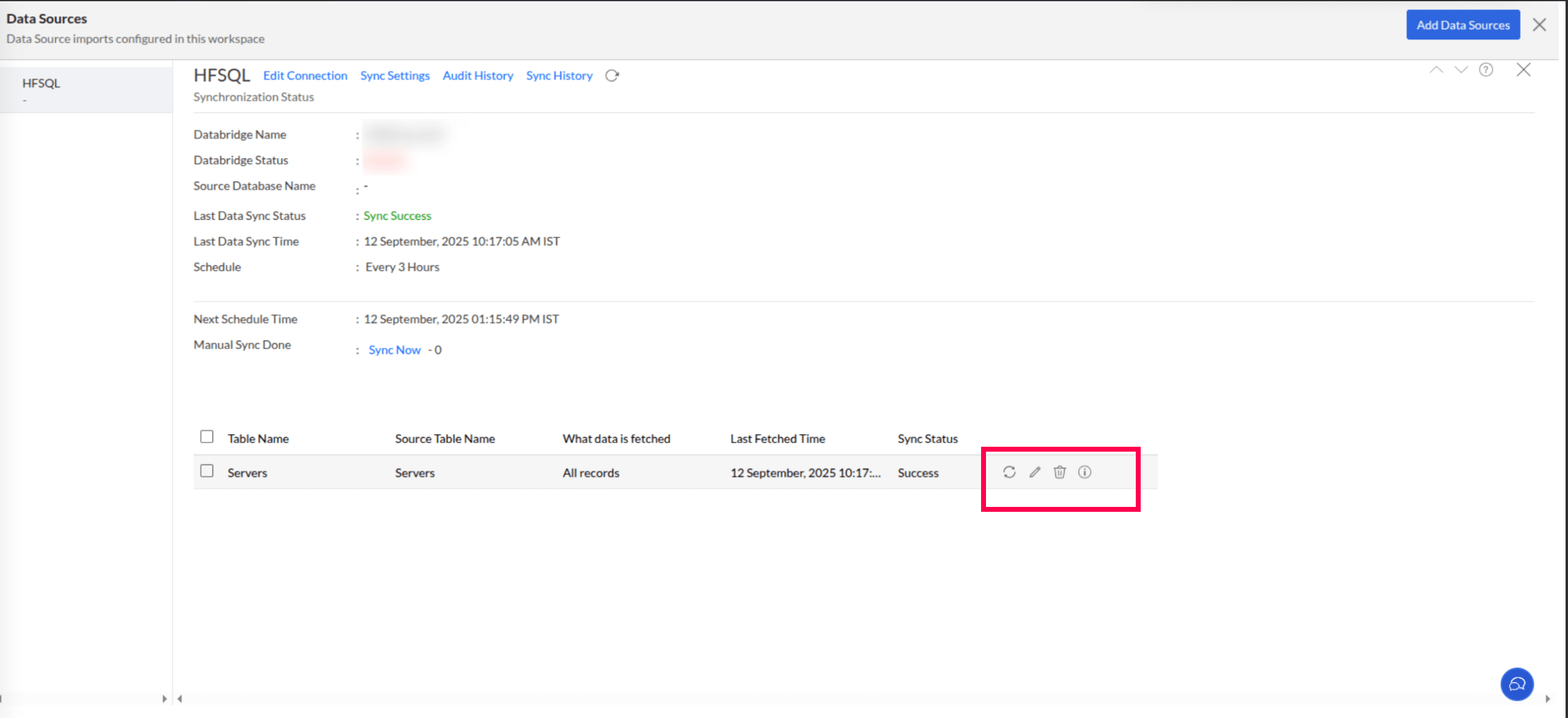The height and width of the screenshot is (718, 1568).
Task: Click the refresh icon next to Sync History
Action: click(612, 75)
